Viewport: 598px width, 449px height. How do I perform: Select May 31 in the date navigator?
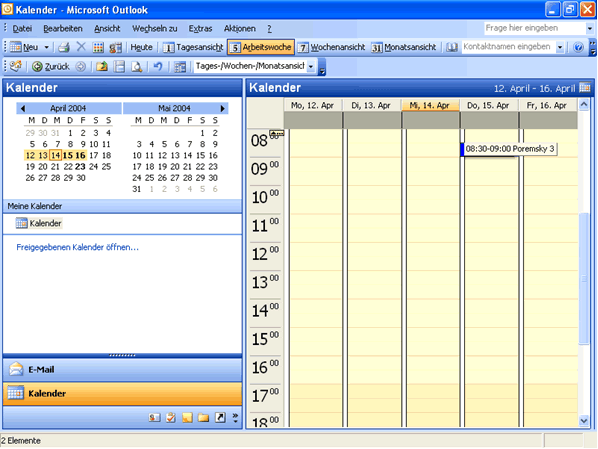137,189
